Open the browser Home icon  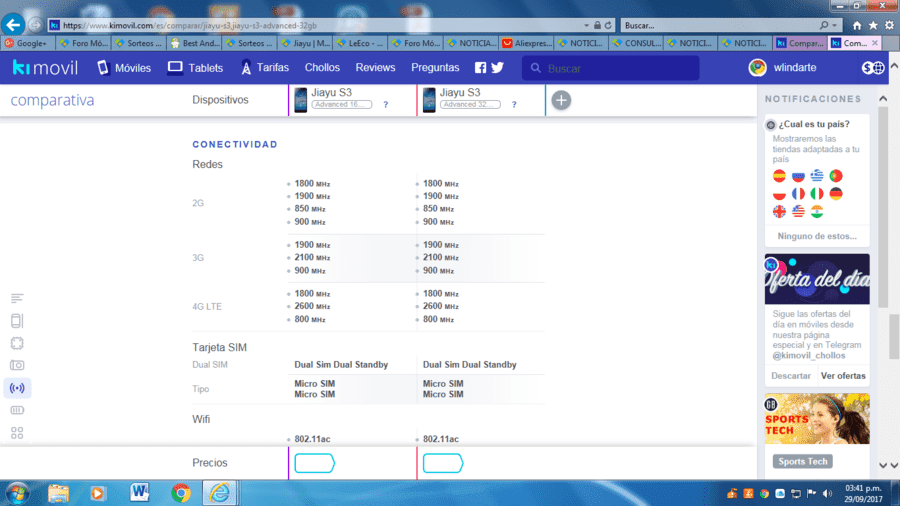click(x=857, y=25)
